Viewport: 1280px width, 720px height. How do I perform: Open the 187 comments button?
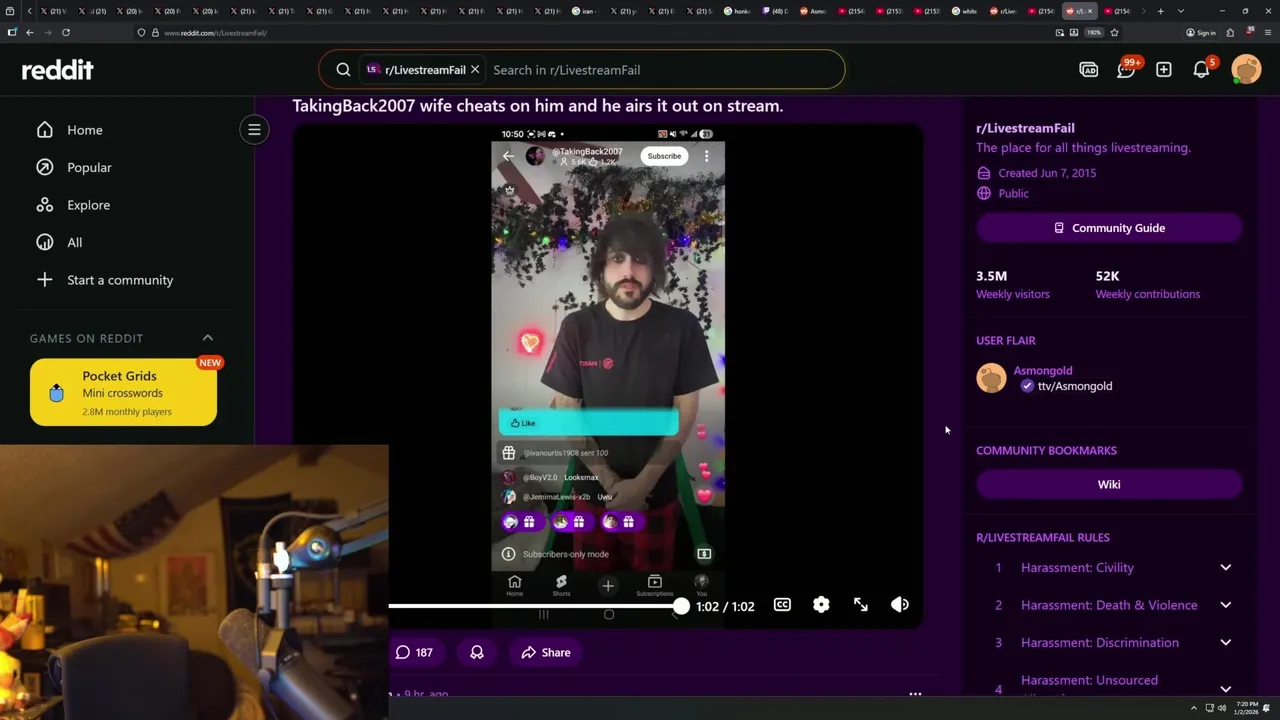coord(414,652)
